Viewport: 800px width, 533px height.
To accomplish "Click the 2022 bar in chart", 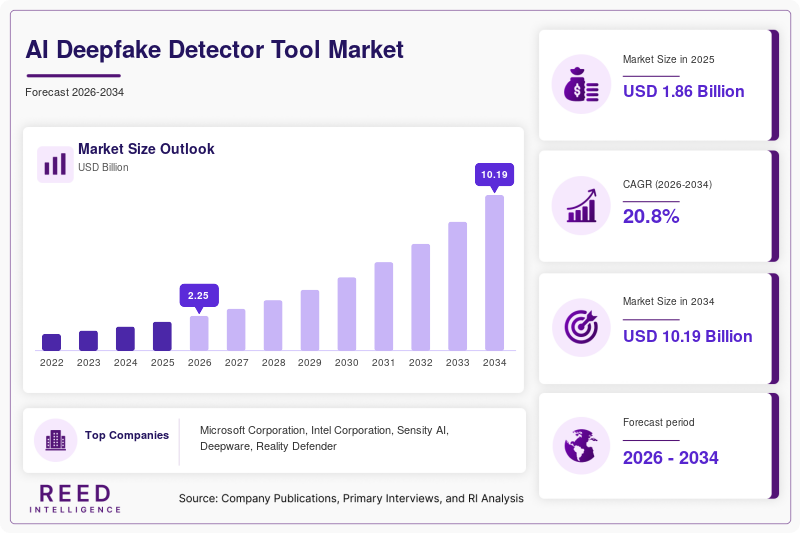I will click(x=52, y=342).
